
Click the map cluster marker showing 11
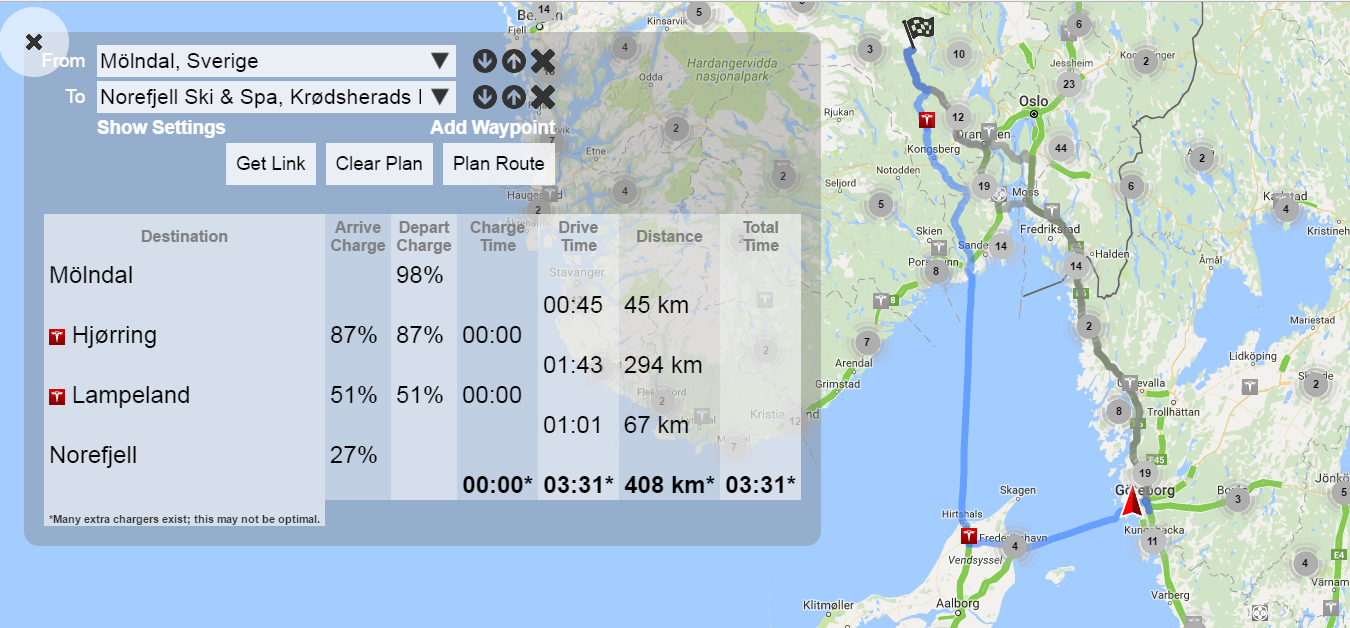pos(1152,542)
